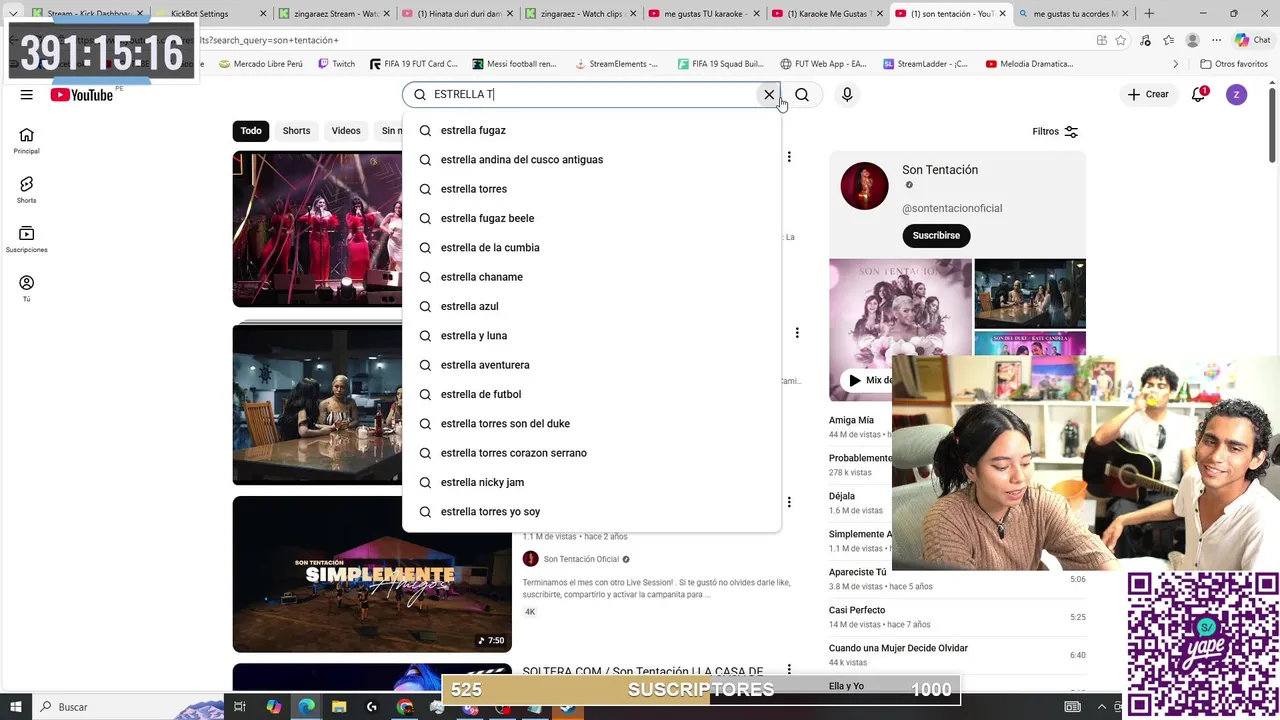Open second video thumbnail with table scene
Screen dimensions: 1280x720
pyautogui.click(x=317, y=404)
